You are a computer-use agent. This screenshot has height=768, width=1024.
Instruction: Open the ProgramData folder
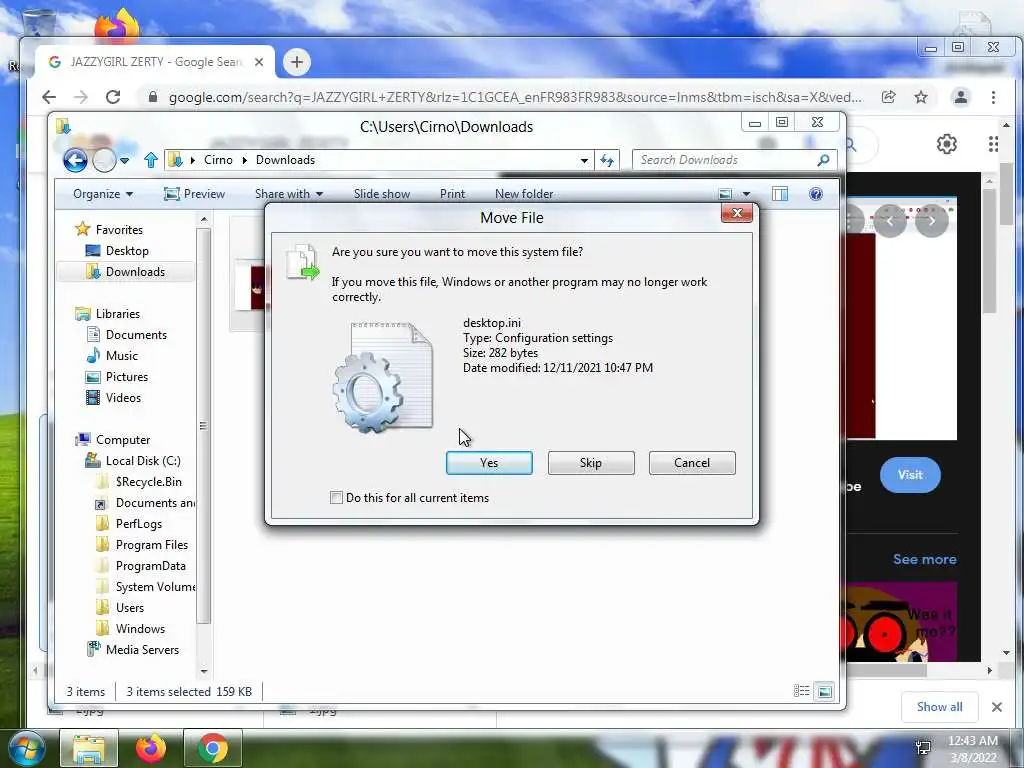[150, 566]
